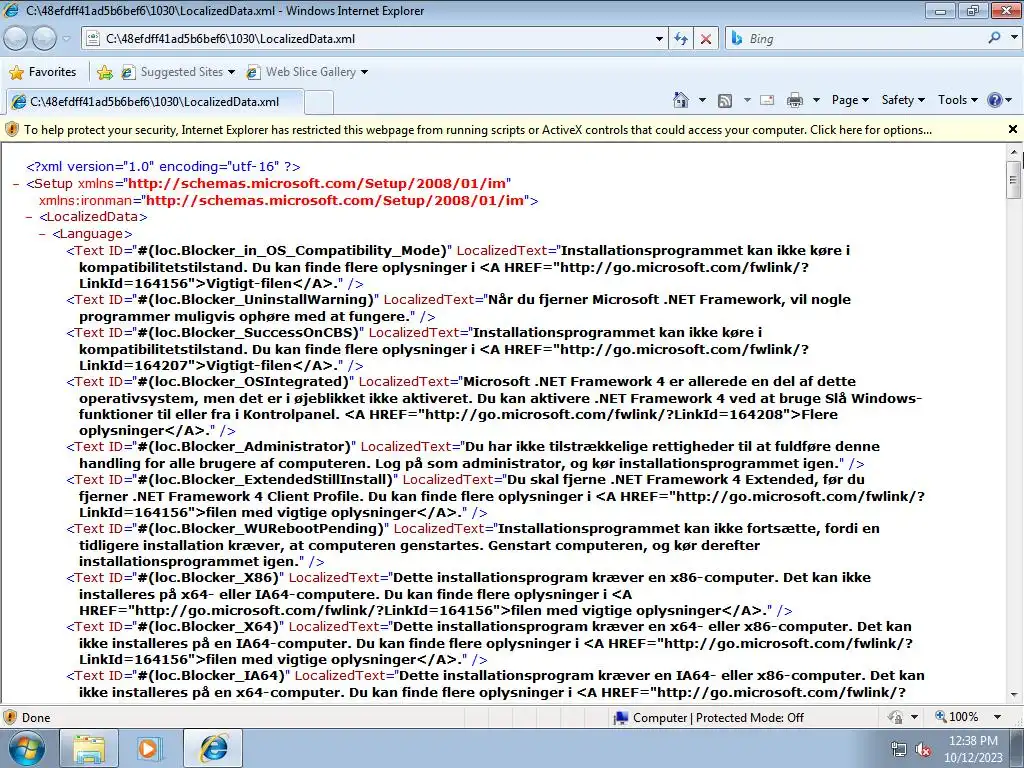Collapse the Language XML node
Image resolution: width=1024 pixels, height=768 pixels.
42,234
